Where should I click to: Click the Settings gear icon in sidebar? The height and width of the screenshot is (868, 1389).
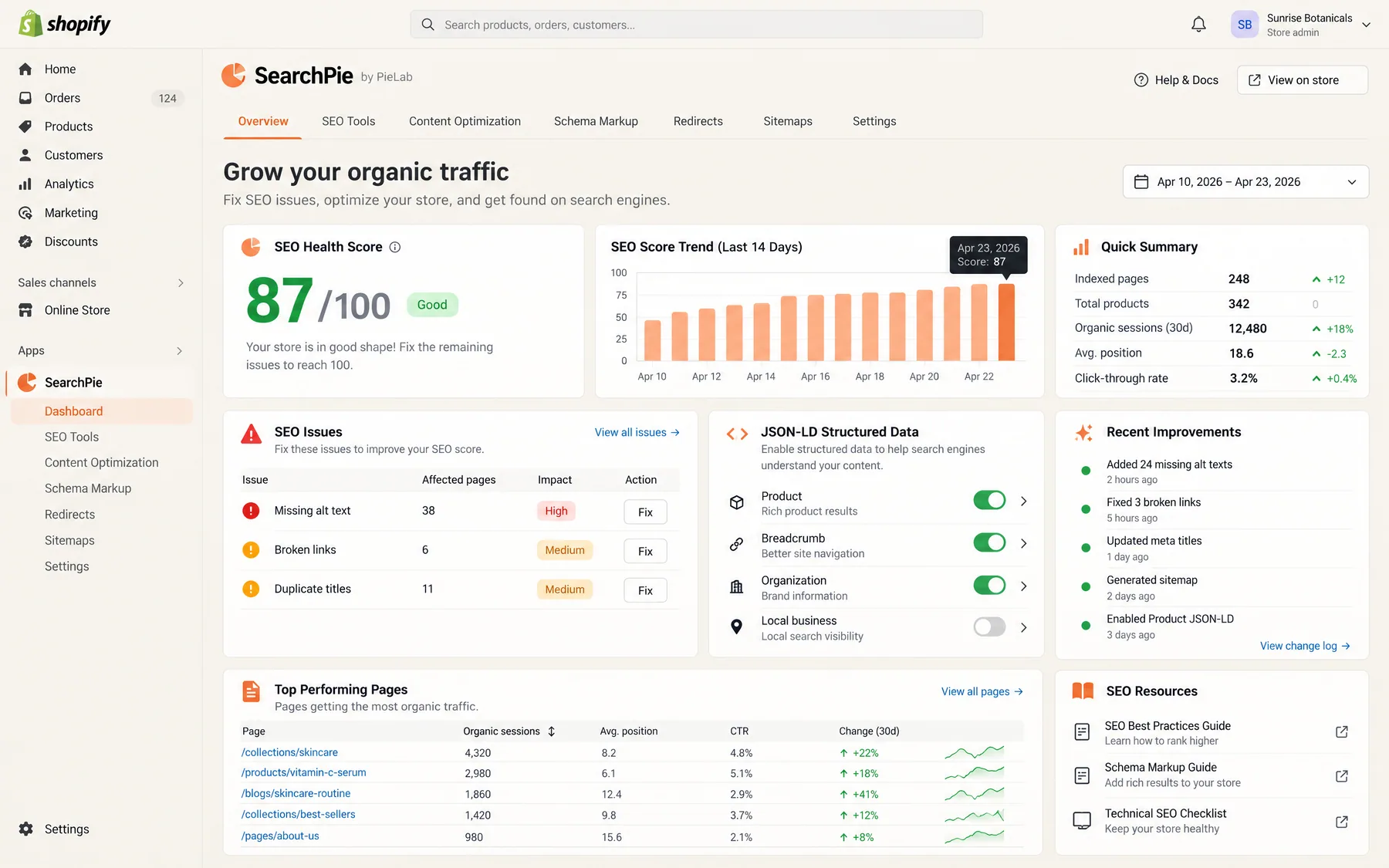(25, 829)
